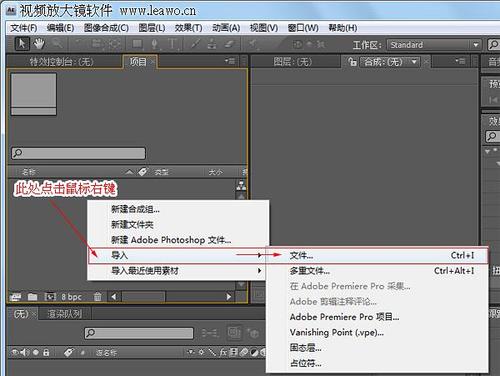Viewport: 500px width, 376px height.
Task: Click the Project preview thumbnail
Action: [x=34, y=94]
